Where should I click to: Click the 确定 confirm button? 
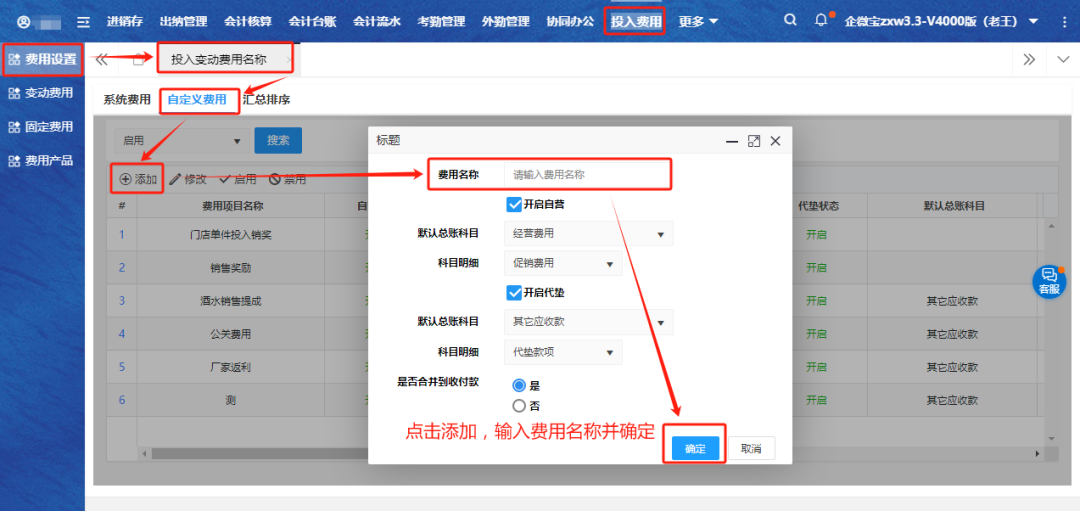point(695,449)
